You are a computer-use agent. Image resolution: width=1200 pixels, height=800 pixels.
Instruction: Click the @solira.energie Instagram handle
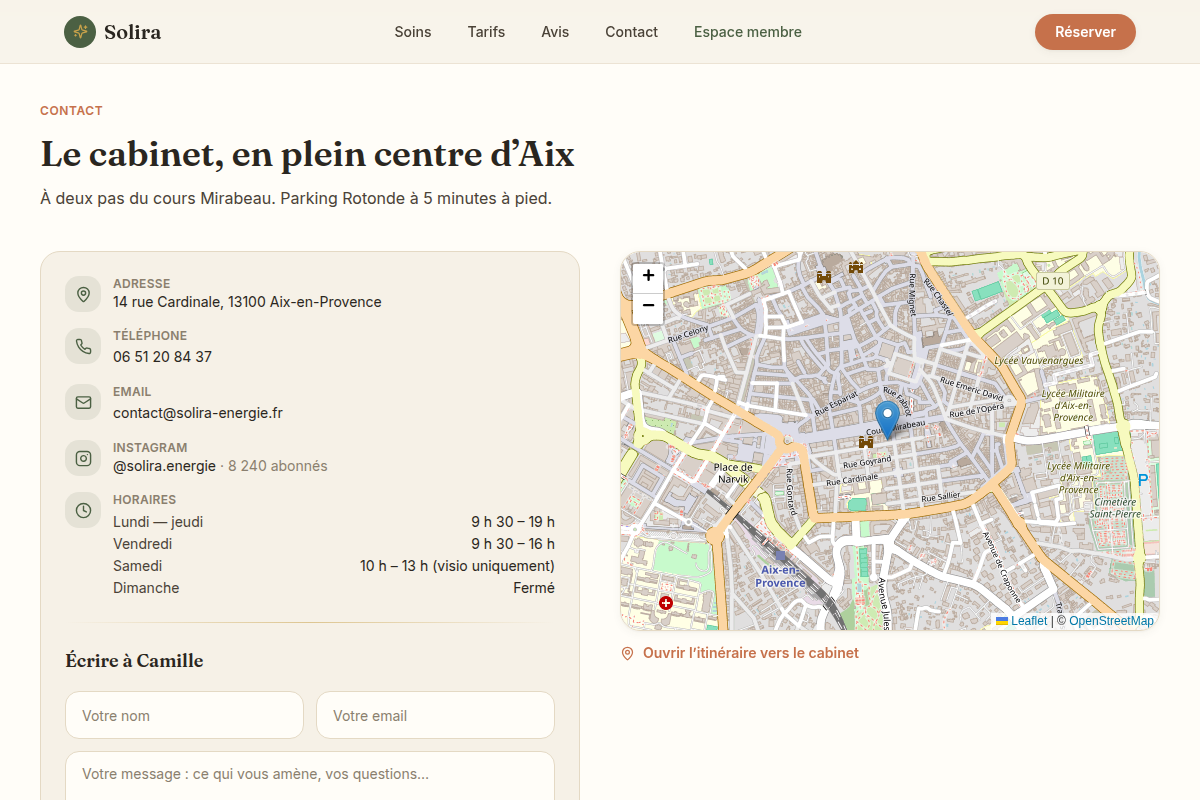(x=164, y=466)
